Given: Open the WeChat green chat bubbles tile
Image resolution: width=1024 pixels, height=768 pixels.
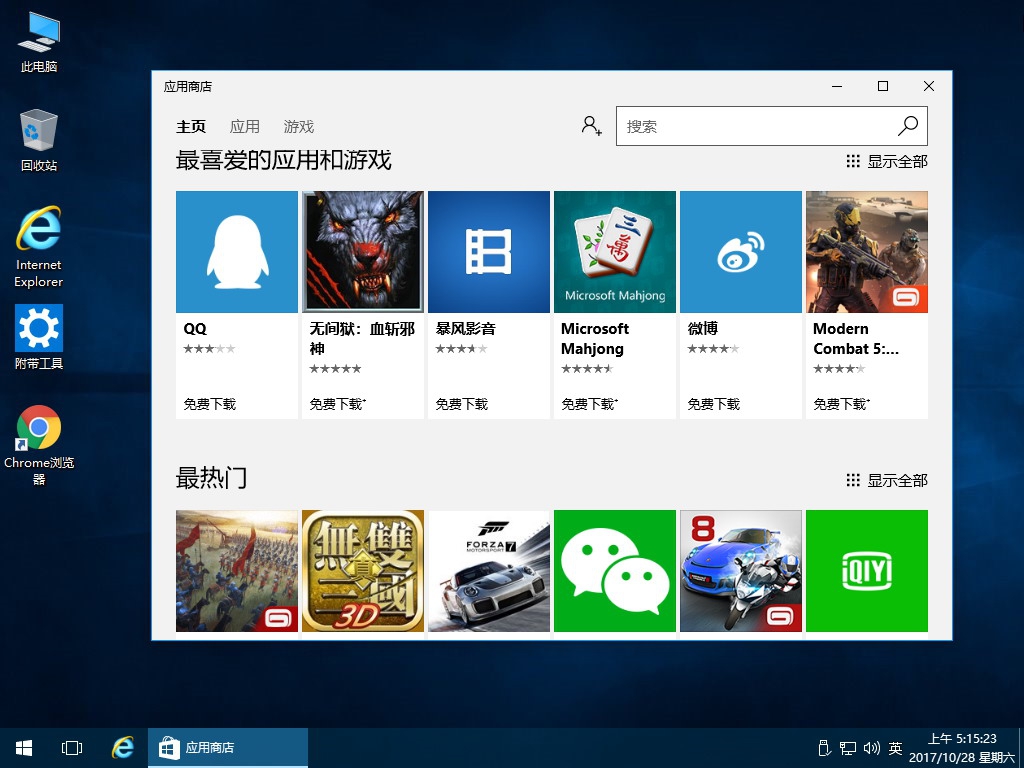Looking at the screenshot, I should (615, 571).
